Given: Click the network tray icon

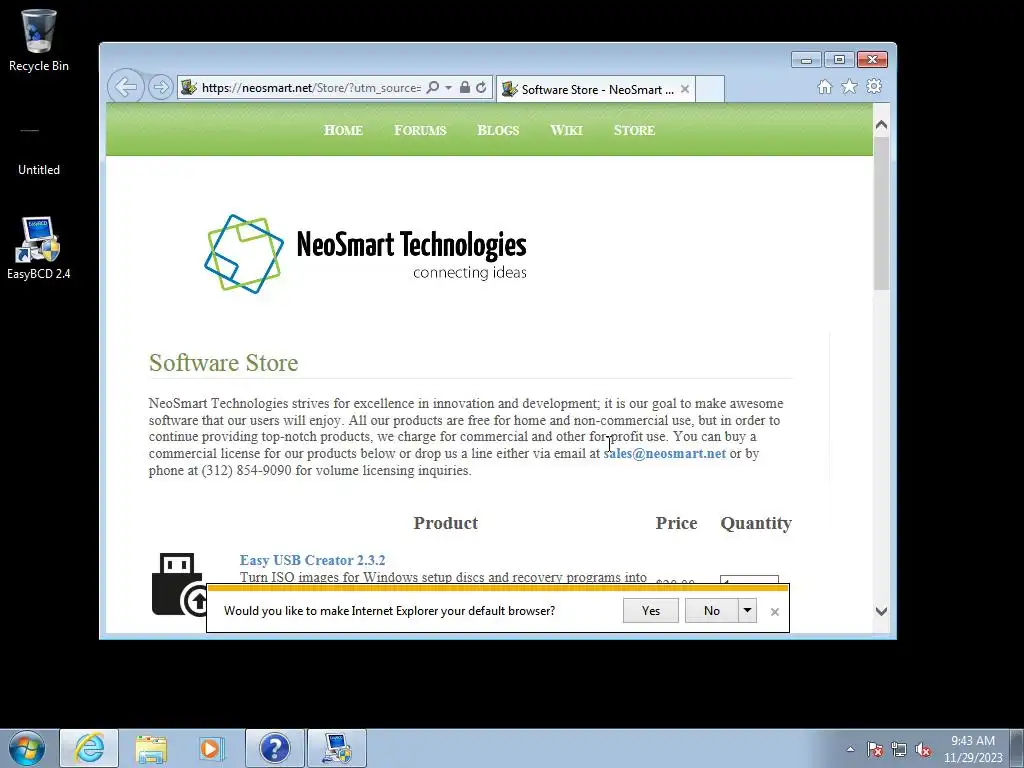Looking at the screenshot, I should pos(899,749).
